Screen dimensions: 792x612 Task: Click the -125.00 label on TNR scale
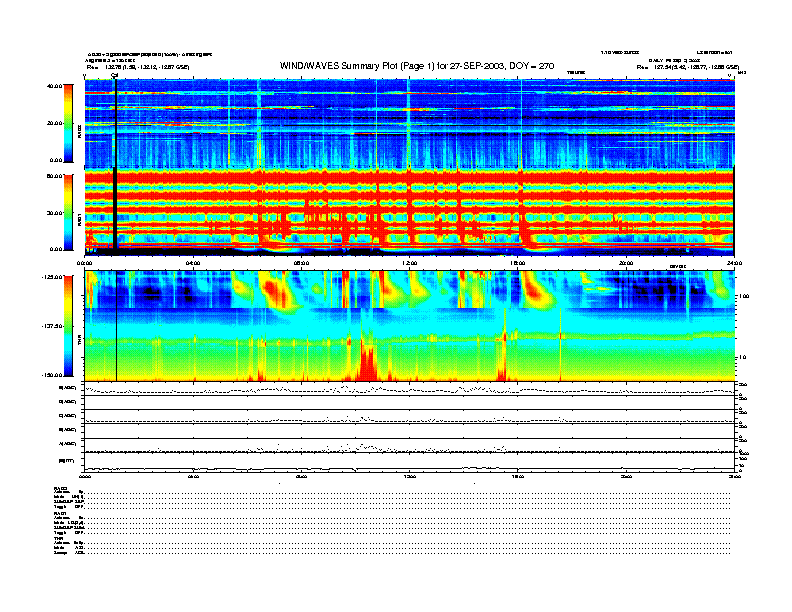coord(52,277)
